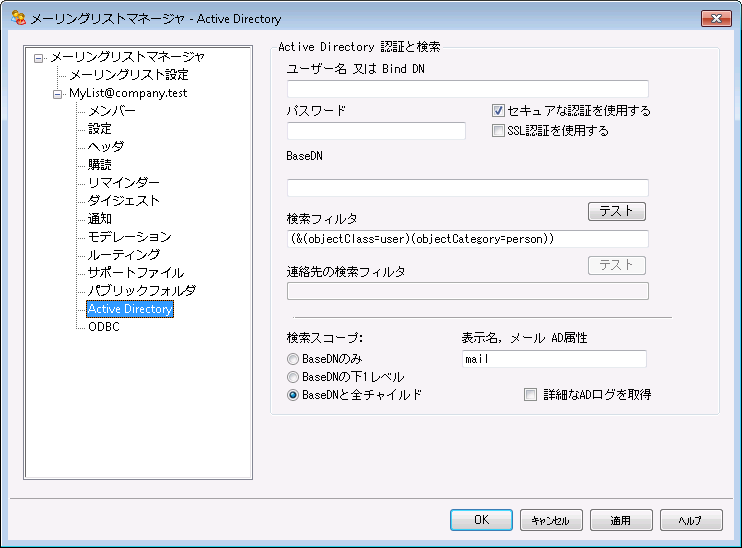The image size is (742, 548).
Task: Open help with the ヘルプ button
Action: [x=691, y=520]
